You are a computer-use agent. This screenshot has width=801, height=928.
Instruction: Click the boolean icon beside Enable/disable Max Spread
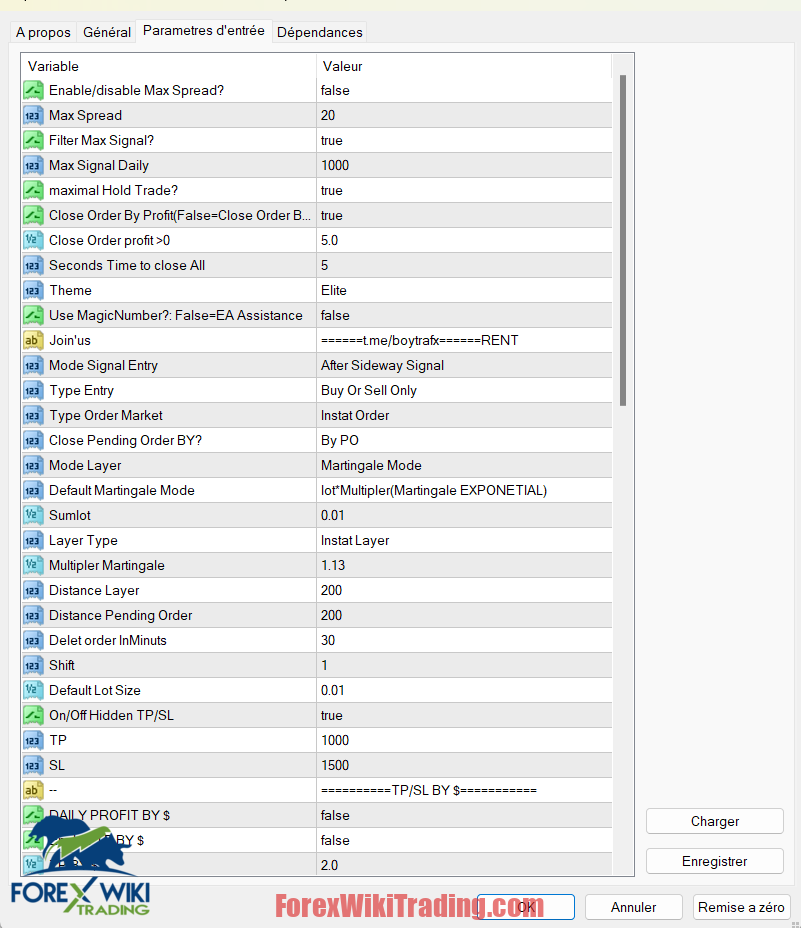point(32,90)
